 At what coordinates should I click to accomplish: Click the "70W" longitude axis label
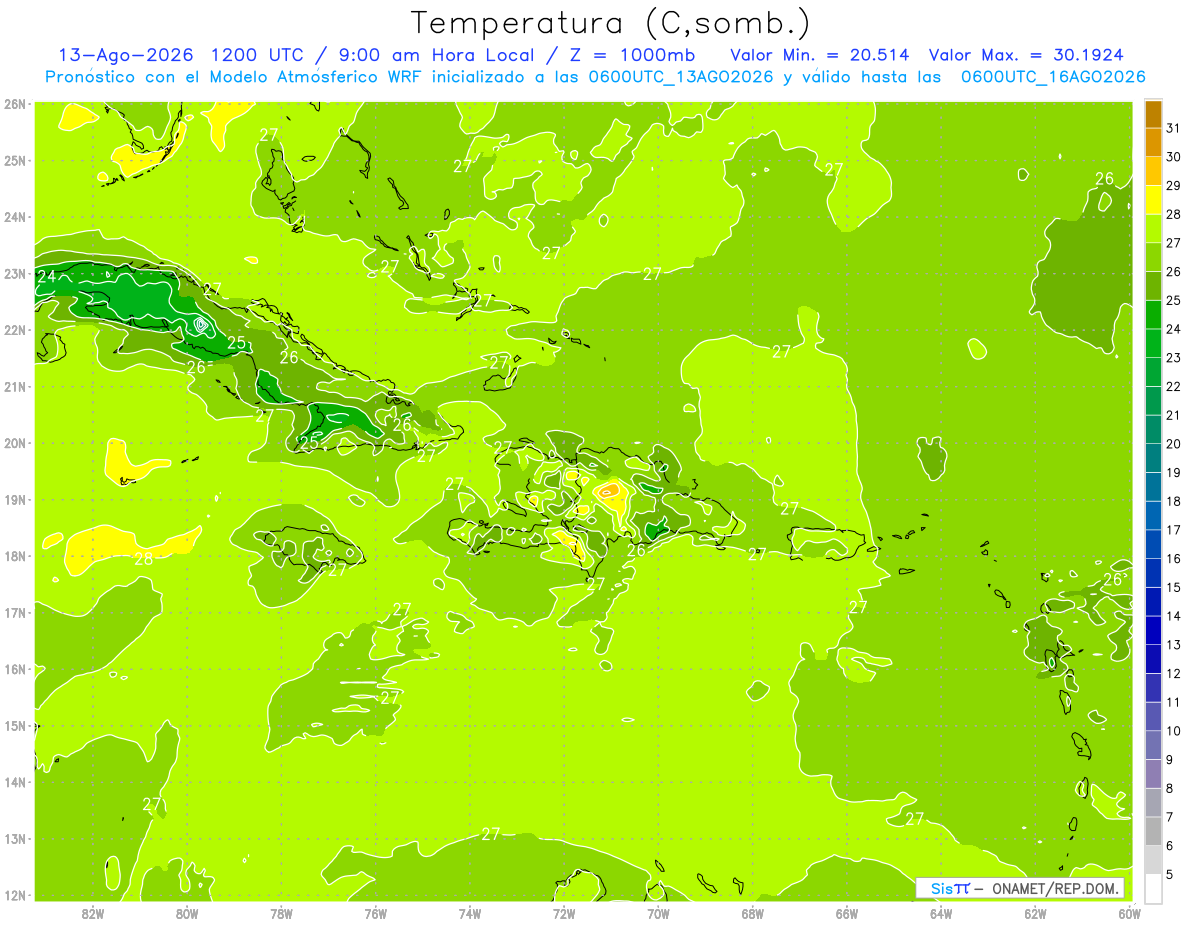(658, 913)
